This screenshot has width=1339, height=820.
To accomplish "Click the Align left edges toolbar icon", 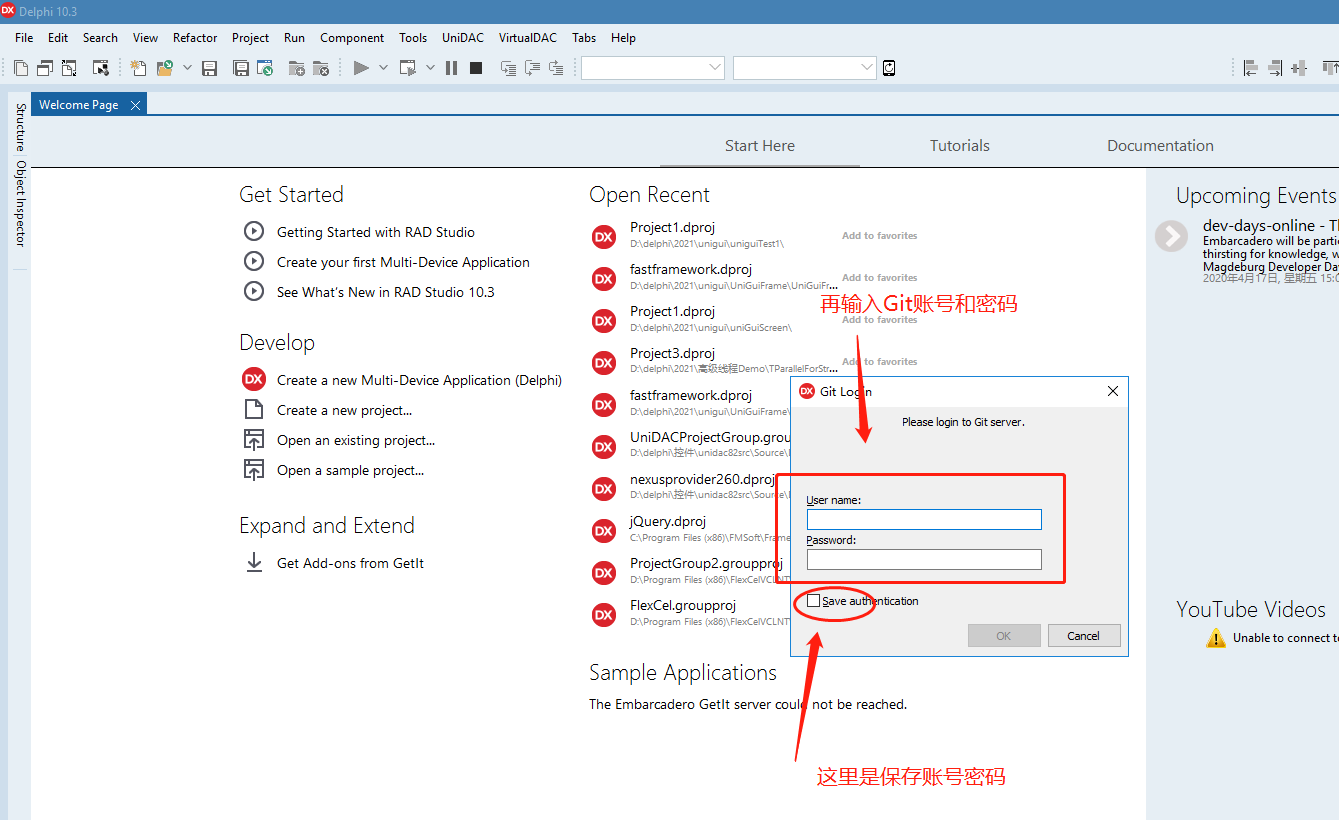I will click(x=1251, y=68).
